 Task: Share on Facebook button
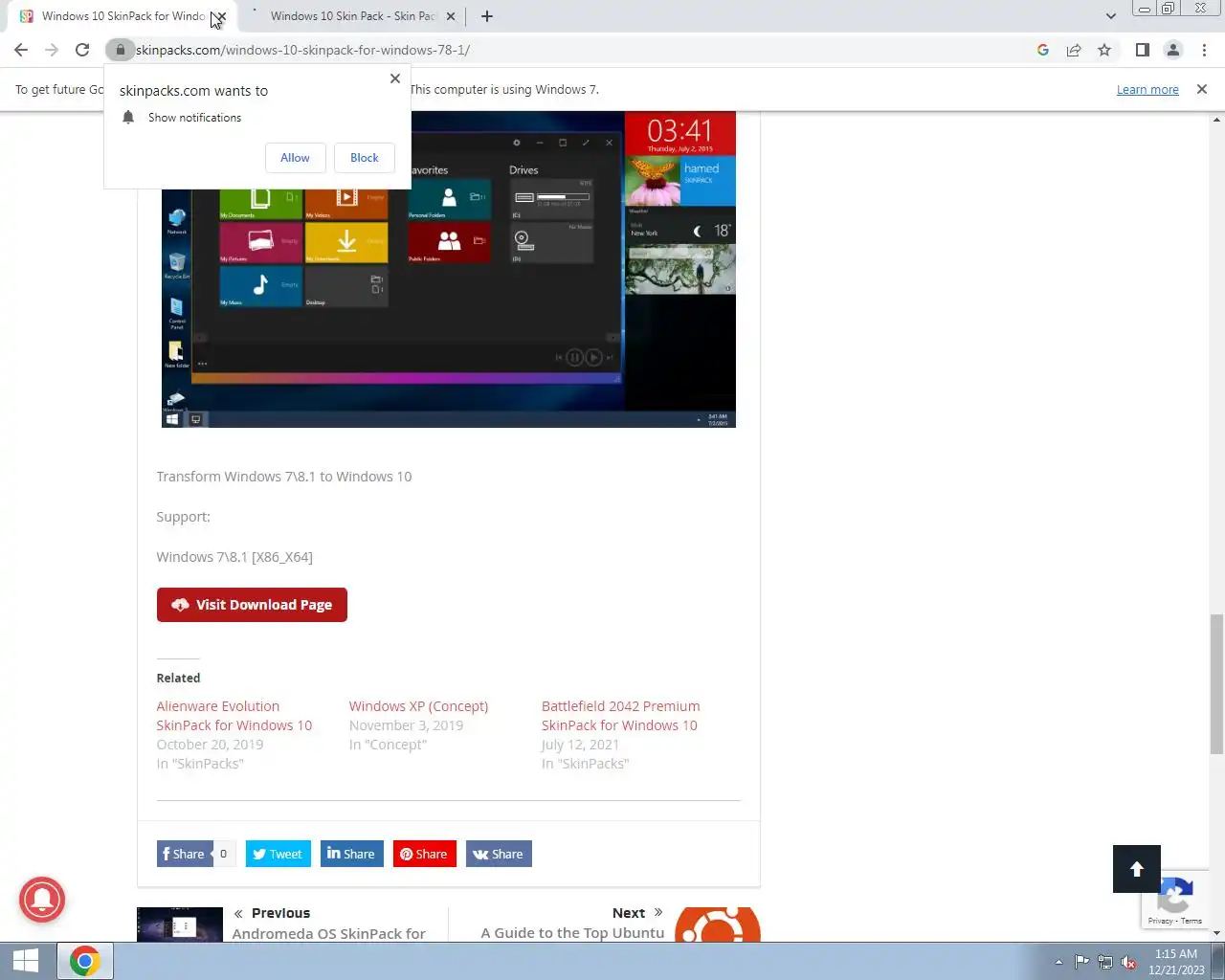(x=184, y=854)
